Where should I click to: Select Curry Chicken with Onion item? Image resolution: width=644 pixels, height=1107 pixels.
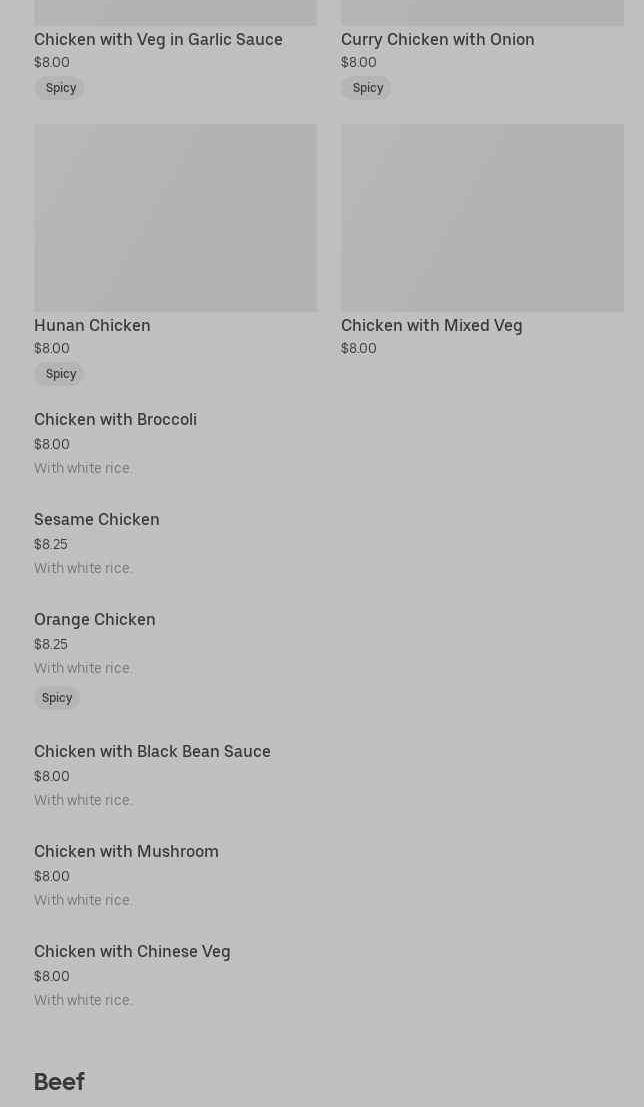437,40
